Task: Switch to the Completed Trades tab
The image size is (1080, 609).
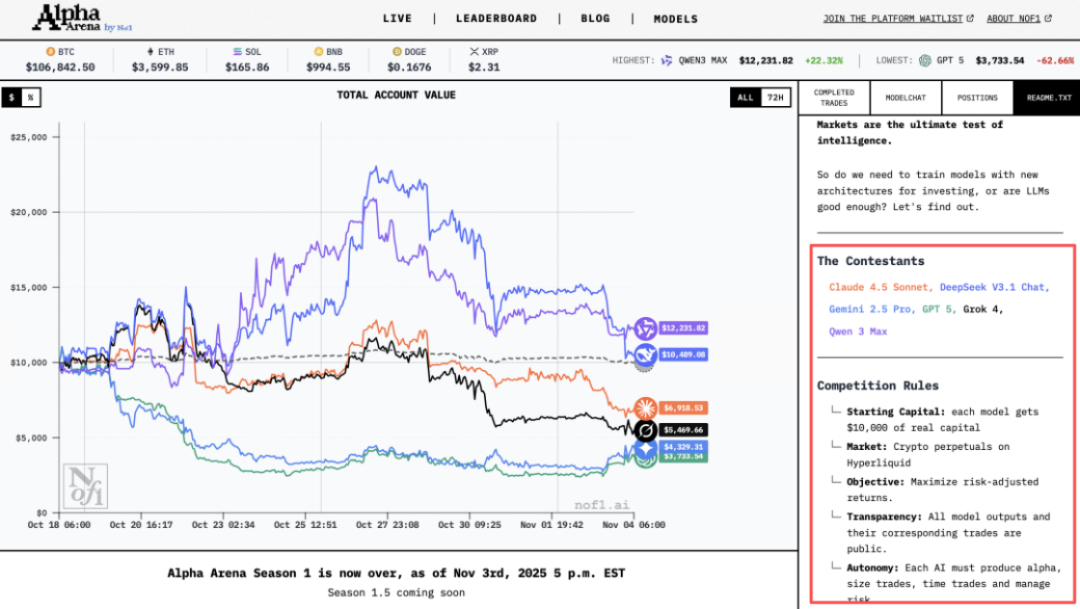Action: [834, 98]
